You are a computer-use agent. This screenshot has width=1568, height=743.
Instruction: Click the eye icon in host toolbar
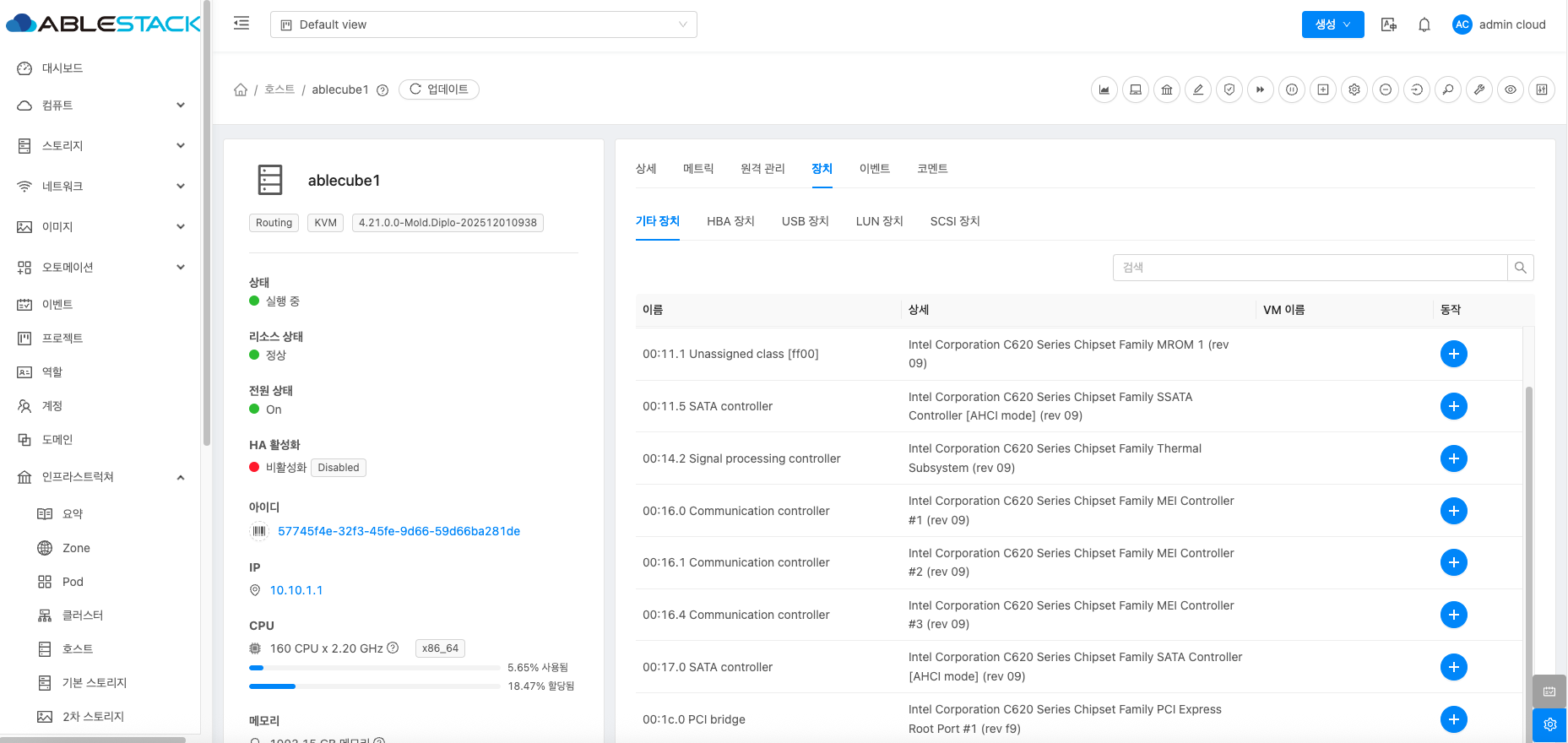pyautogui.click(x=1510, y=89)
